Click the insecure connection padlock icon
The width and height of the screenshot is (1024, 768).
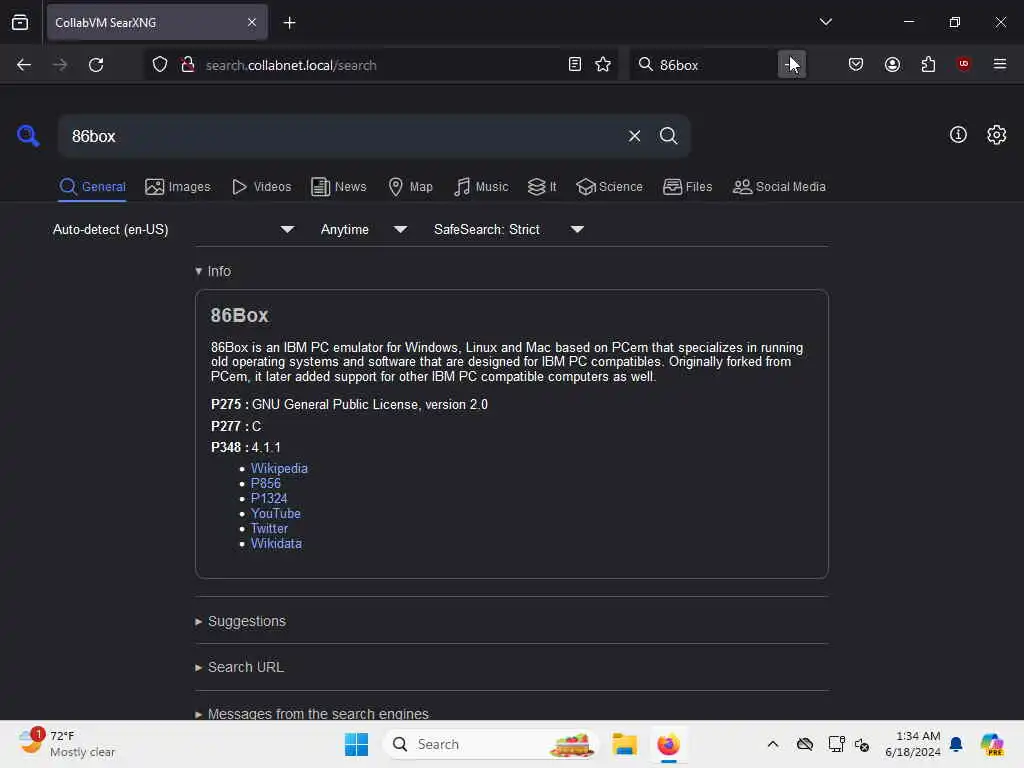coord(188,65)
